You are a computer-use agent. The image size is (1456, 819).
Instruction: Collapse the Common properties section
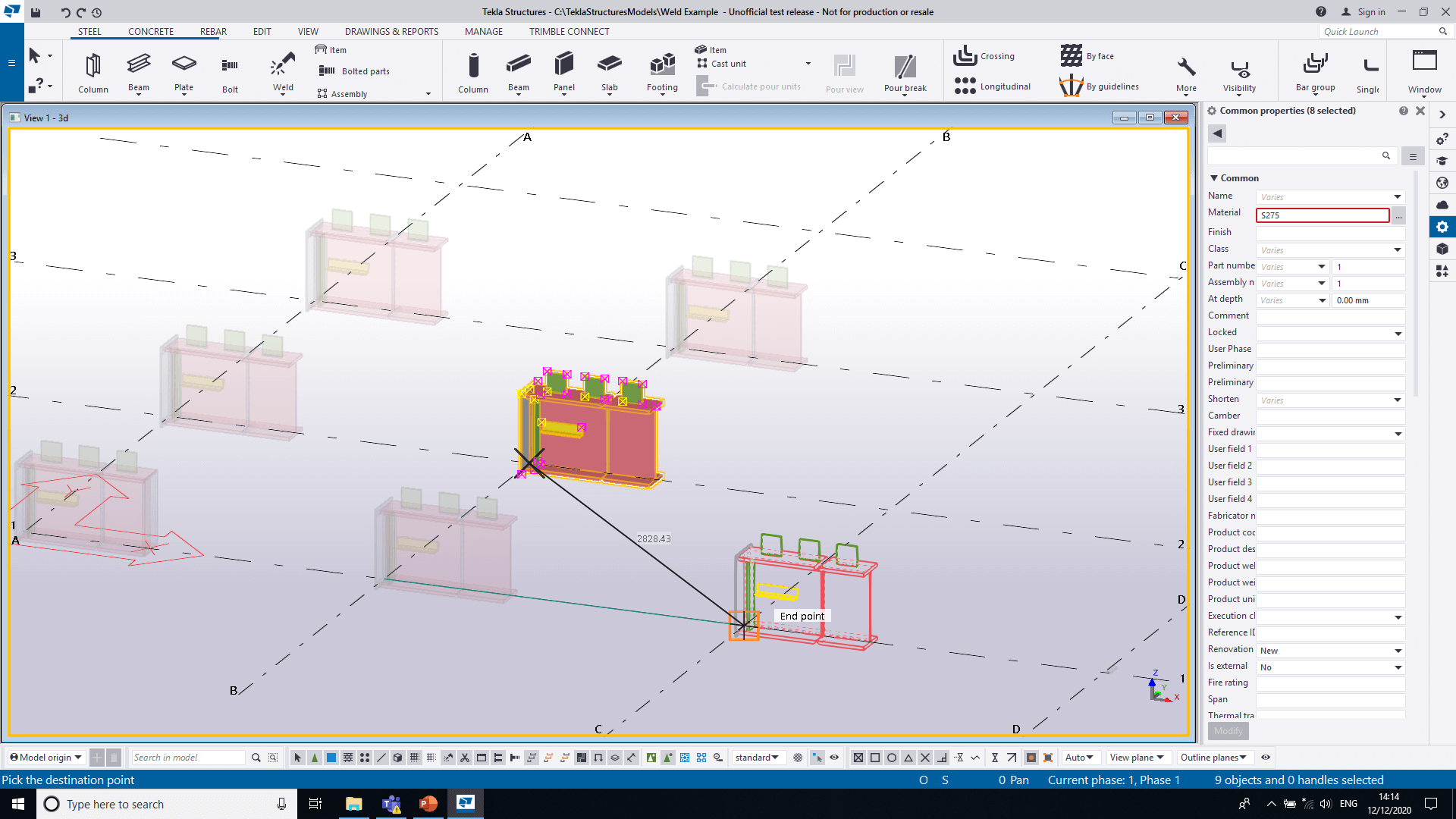pyautogui.click(x=1214, y=178)
